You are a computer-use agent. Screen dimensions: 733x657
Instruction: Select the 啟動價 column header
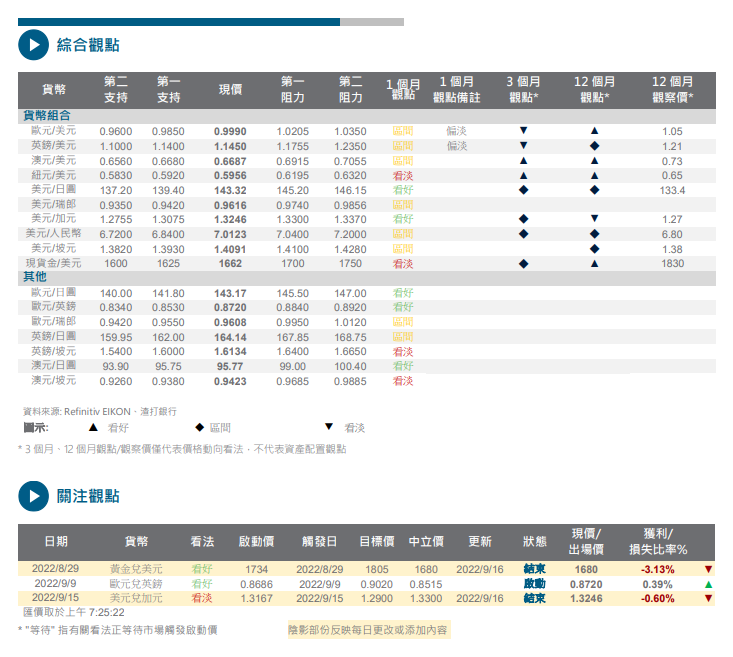click(x=256, y=541)
